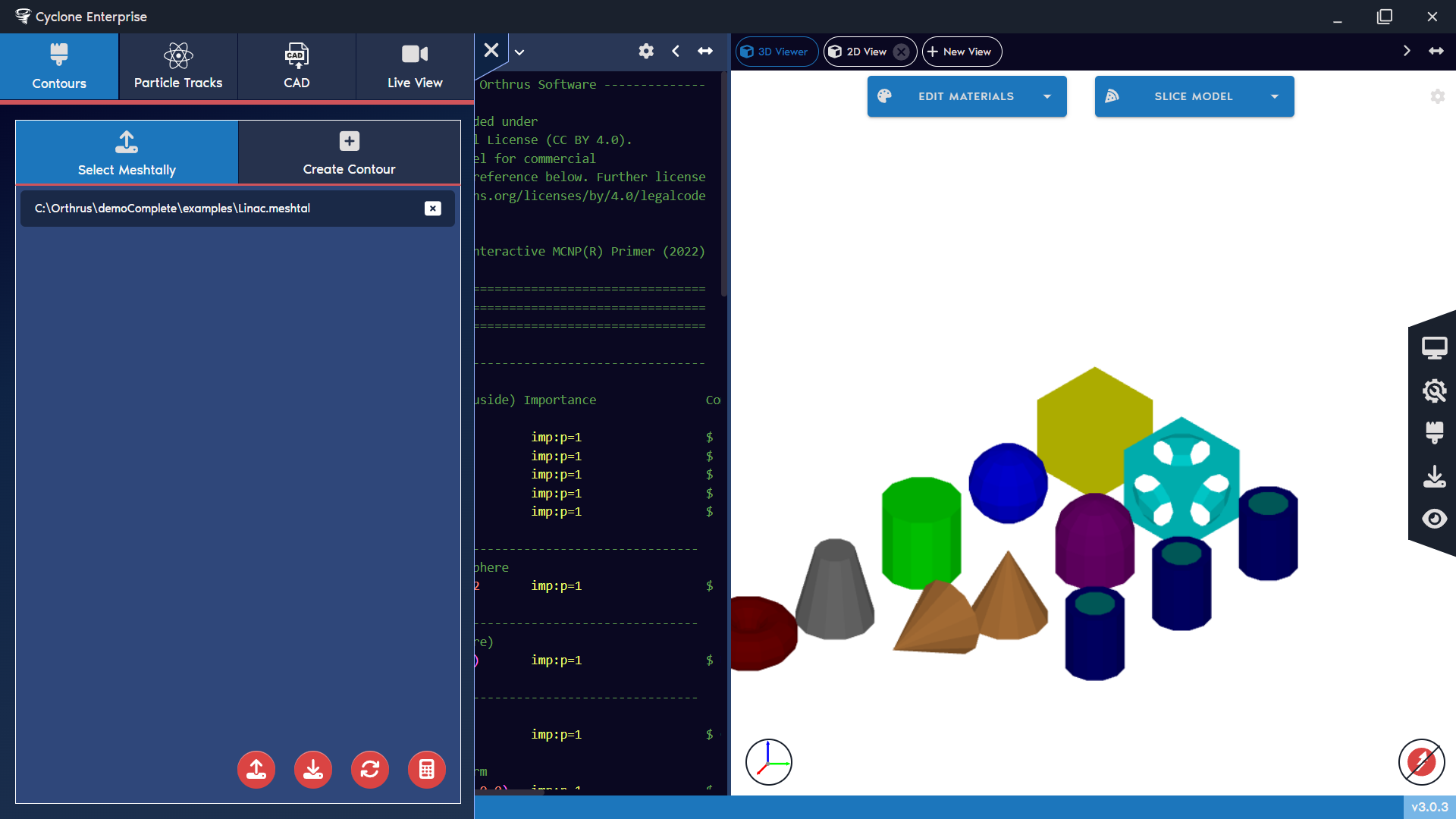Viewport: 1456px width, 819px height.
Task: Open the Particle Tracks panel
Action: [x=178, y=66]
